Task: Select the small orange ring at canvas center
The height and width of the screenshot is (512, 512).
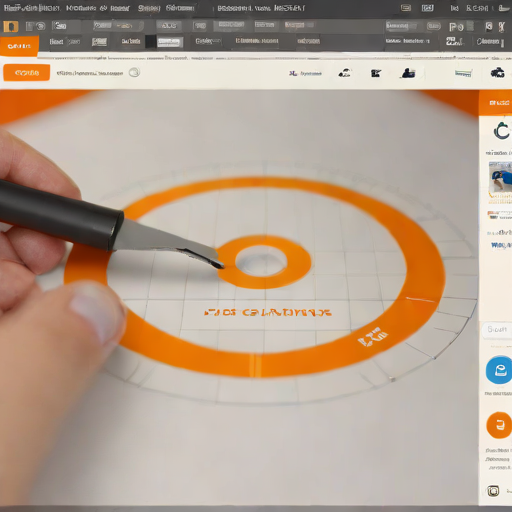Action: 263,262
